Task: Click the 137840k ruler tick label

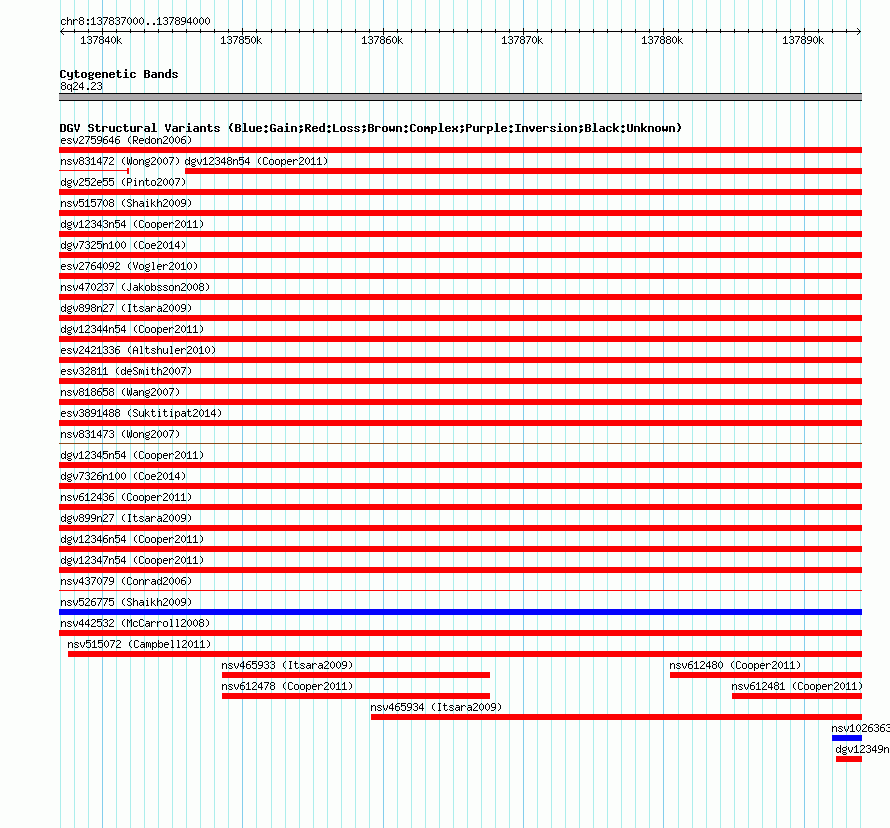Action: pos(101,40)
